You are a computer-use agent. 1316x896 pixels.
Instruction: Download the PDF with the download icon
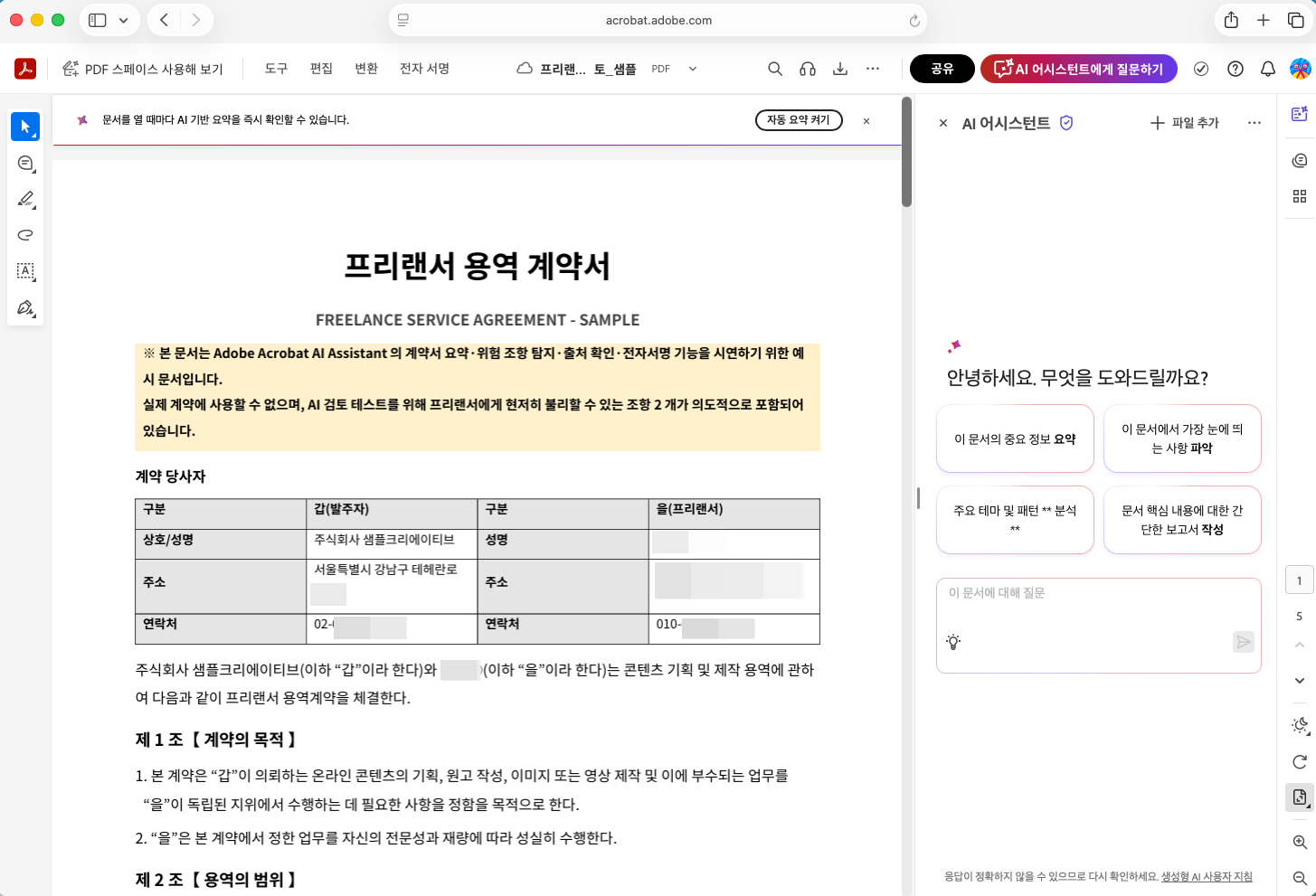[840, 69]
